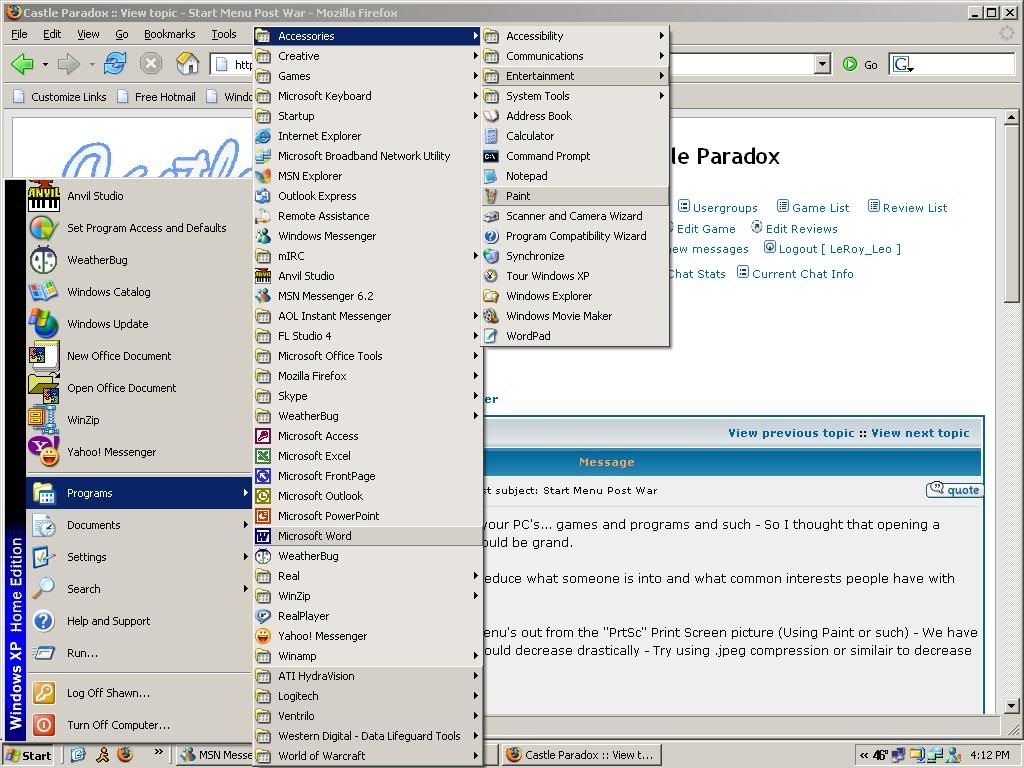
Task: Click Firefox Reload toolbar icon
Action: click(x=115, y=64)
